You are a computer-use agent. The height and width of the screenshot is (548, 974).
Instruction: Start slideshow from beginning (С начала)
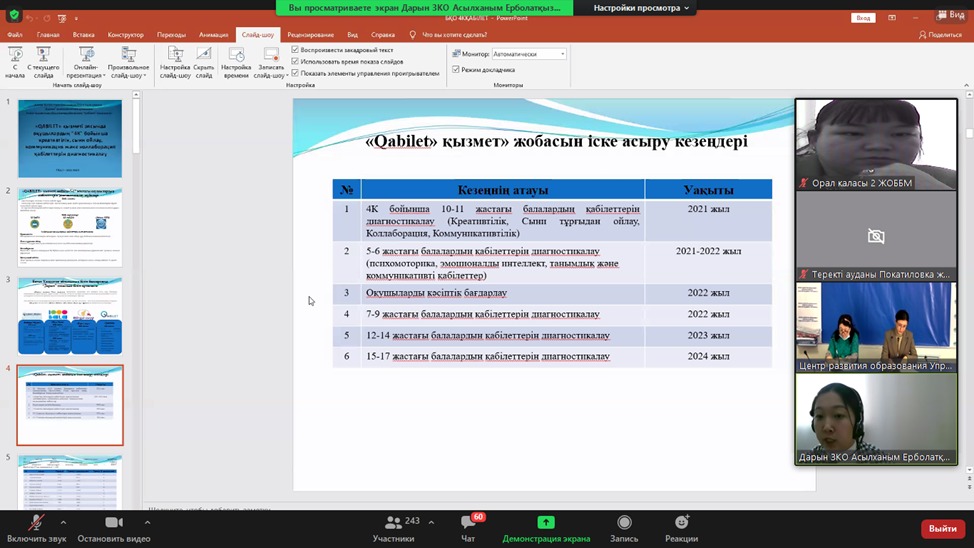tap(15, 62)
